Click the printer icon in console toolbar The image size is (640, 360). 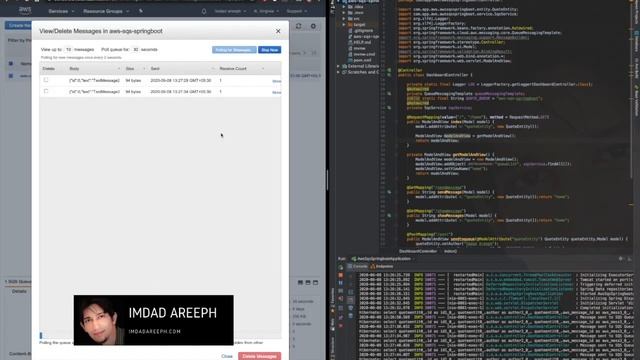click(351, 308)
